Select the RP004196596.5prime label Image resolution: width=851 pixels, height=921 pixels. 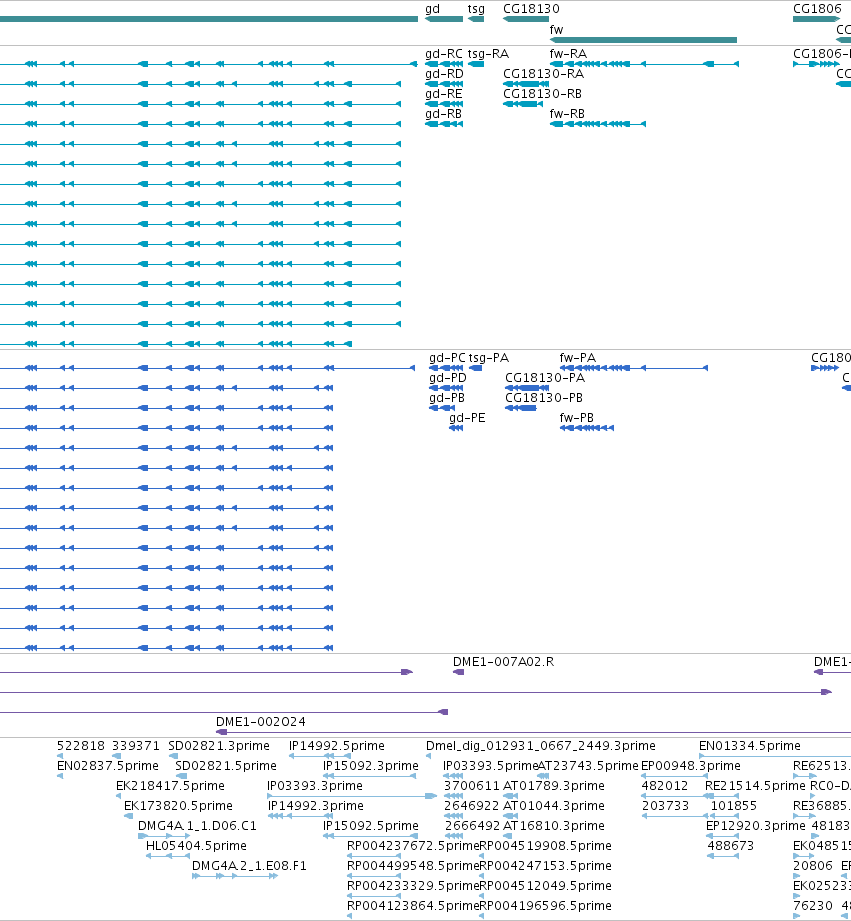pyautogui.click(x=546, y=906)
